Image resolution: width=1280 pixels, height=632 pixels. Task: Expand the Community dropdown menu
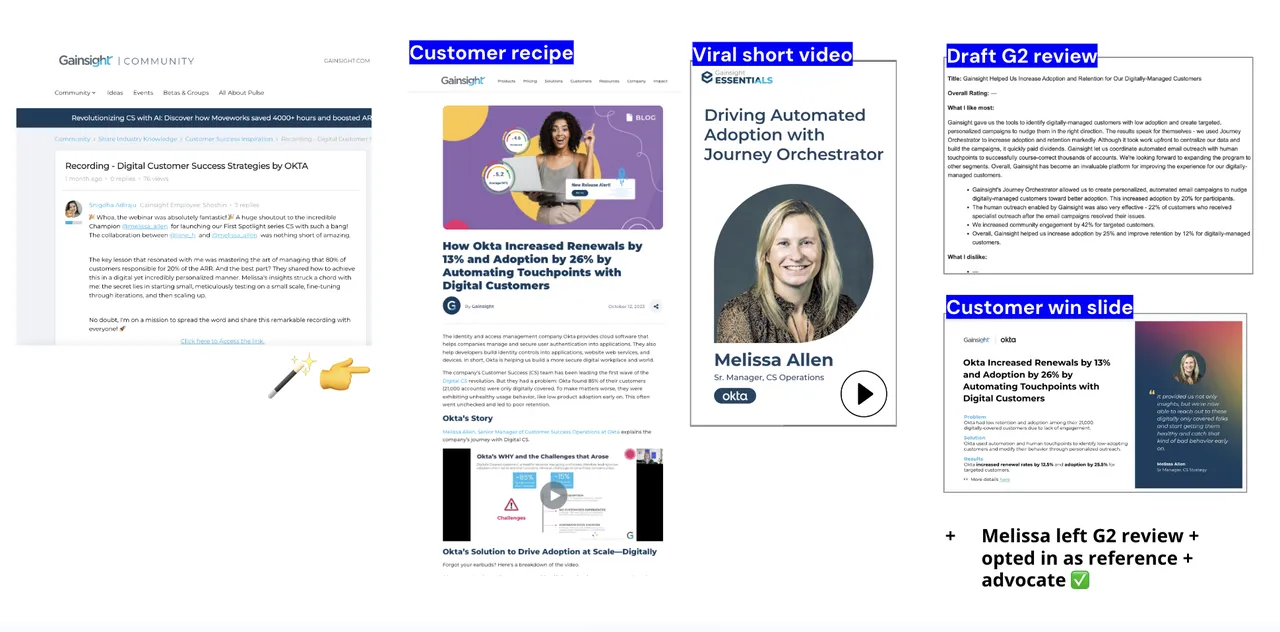[75, 93]
